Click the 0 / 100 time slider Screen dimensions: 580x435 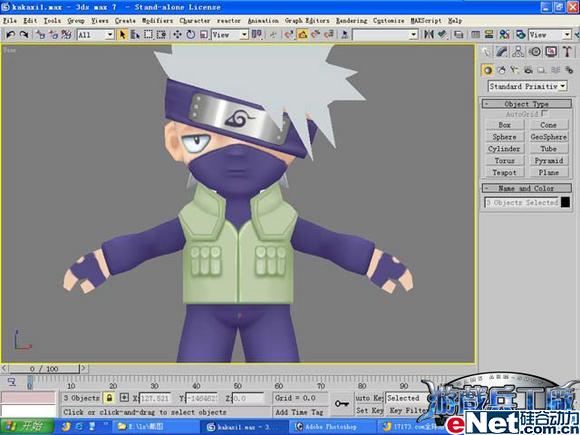tap(44, 368)
